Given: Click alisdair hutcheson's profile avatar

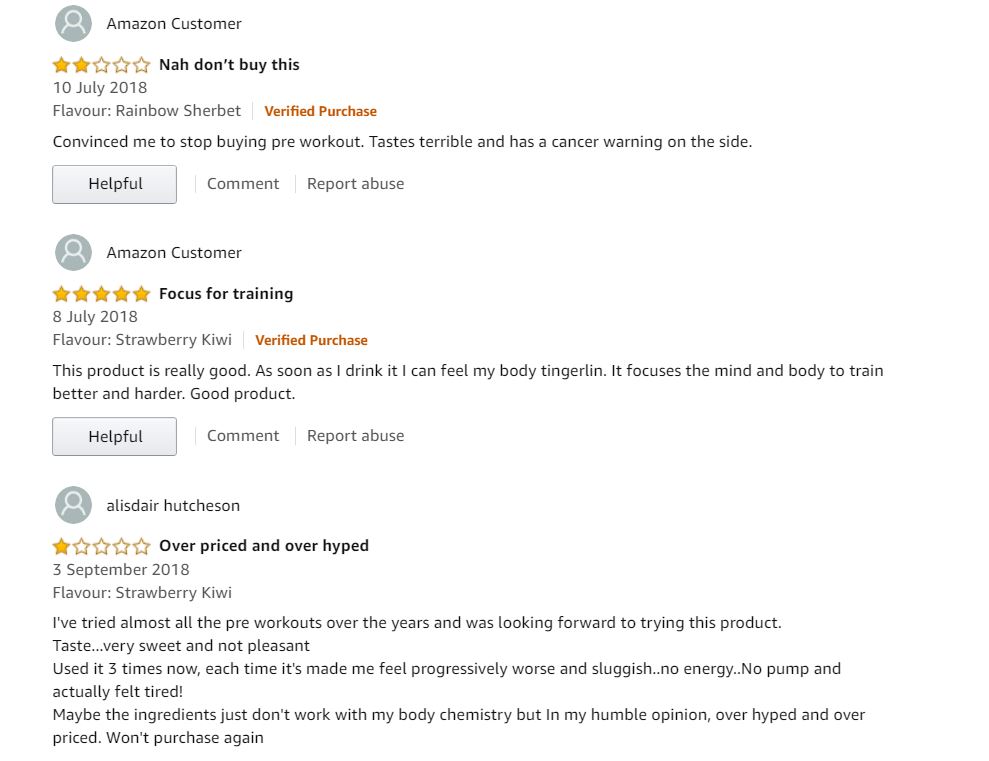Looking at the screenshot, I should click(x=73, y=505).
